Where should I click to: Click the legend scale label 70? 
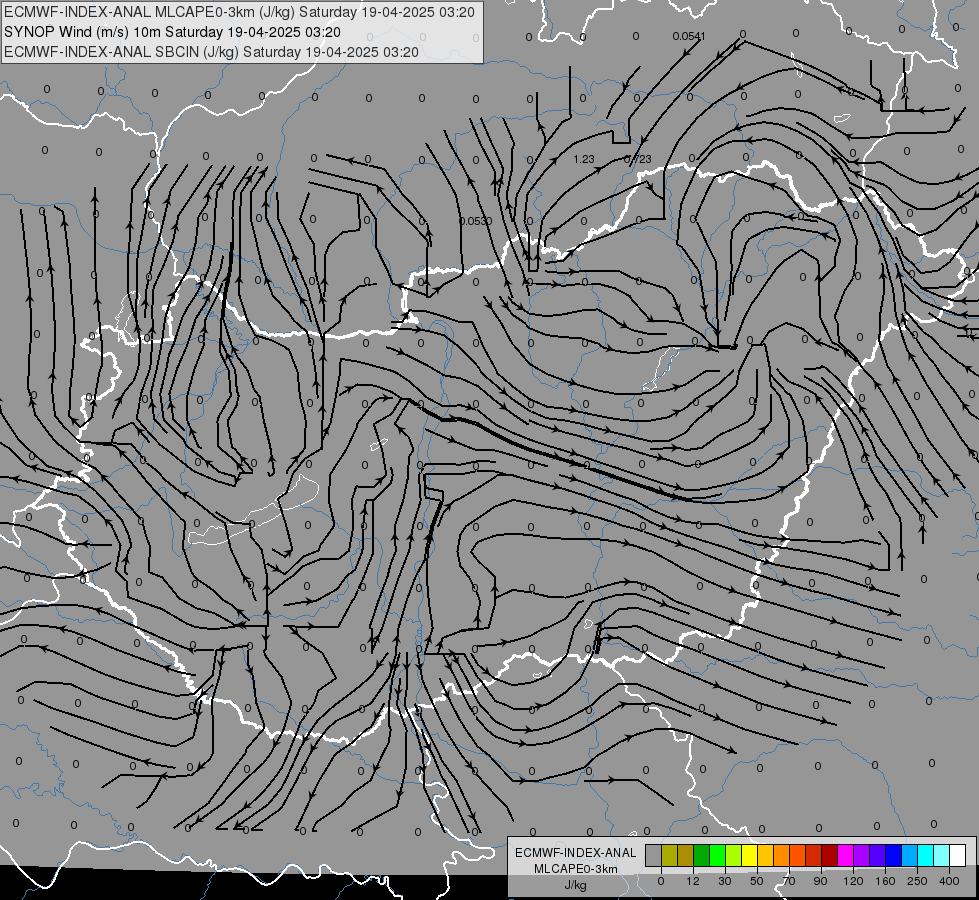(x=789, y=881)
